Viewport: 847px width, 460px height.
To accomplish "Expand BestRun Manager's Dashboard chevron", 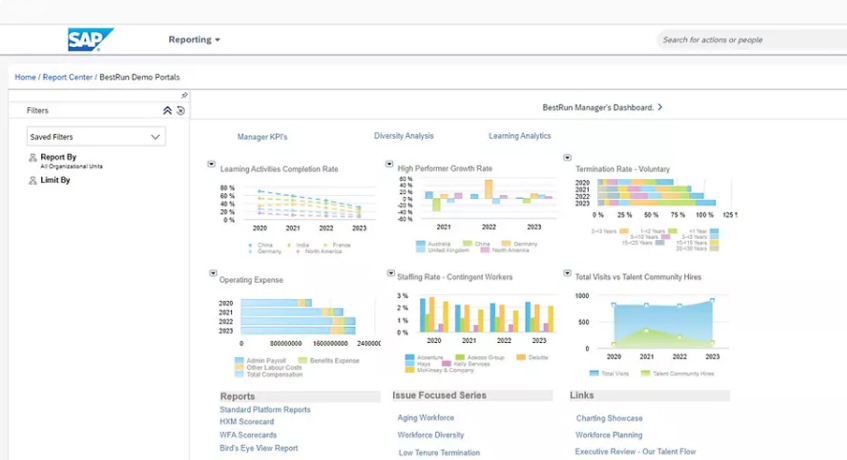I will click(x=660, y=107).
